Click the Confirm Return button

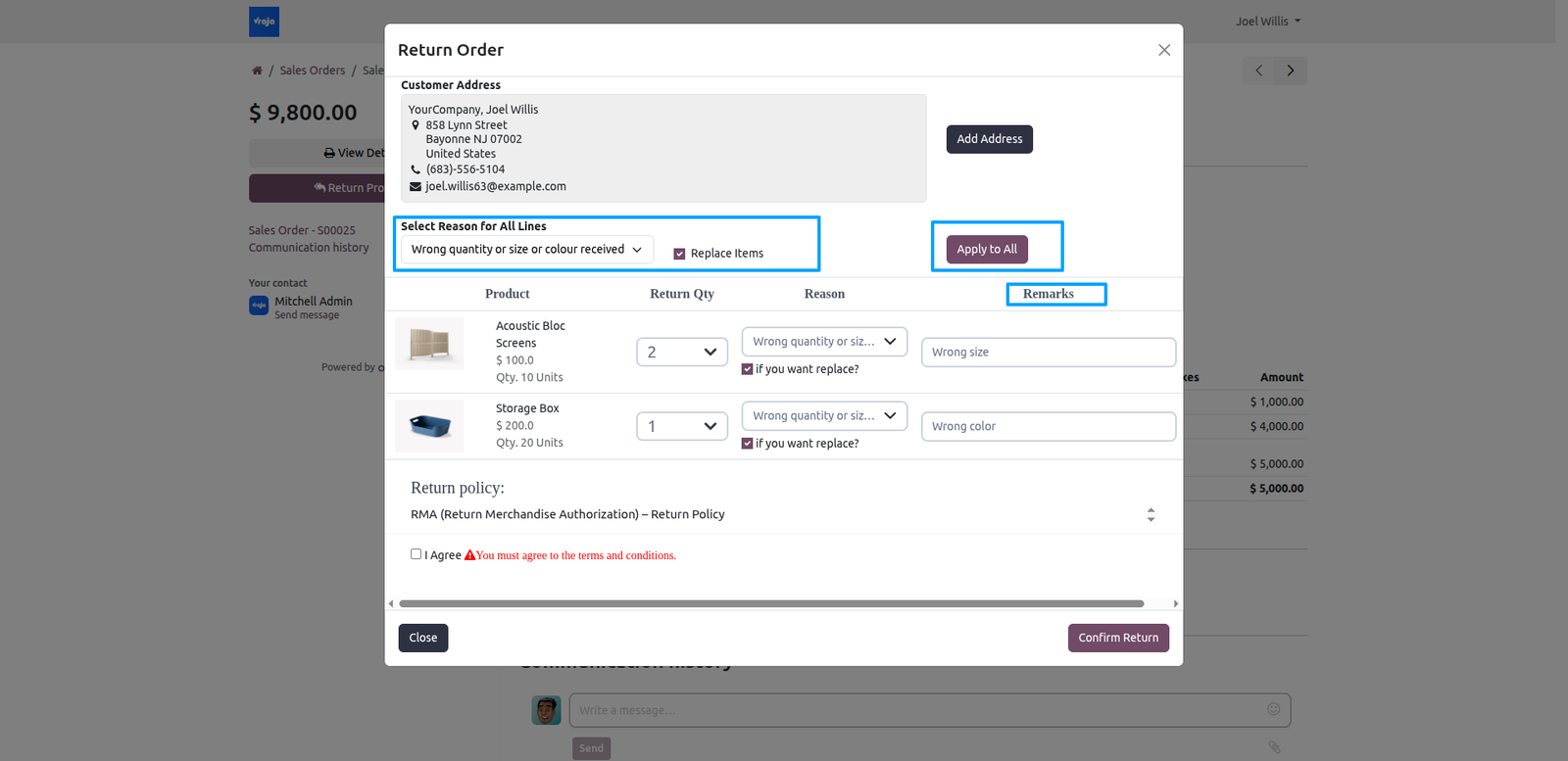1118,638
